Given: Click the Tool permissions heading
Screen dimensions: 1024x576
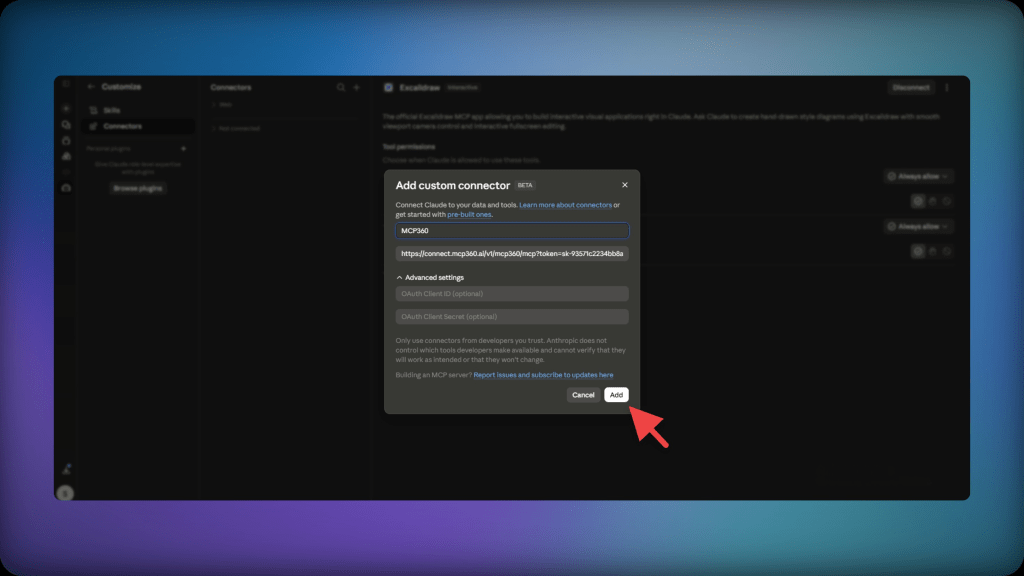Looking at the screenshot, I should pos(409,147).
